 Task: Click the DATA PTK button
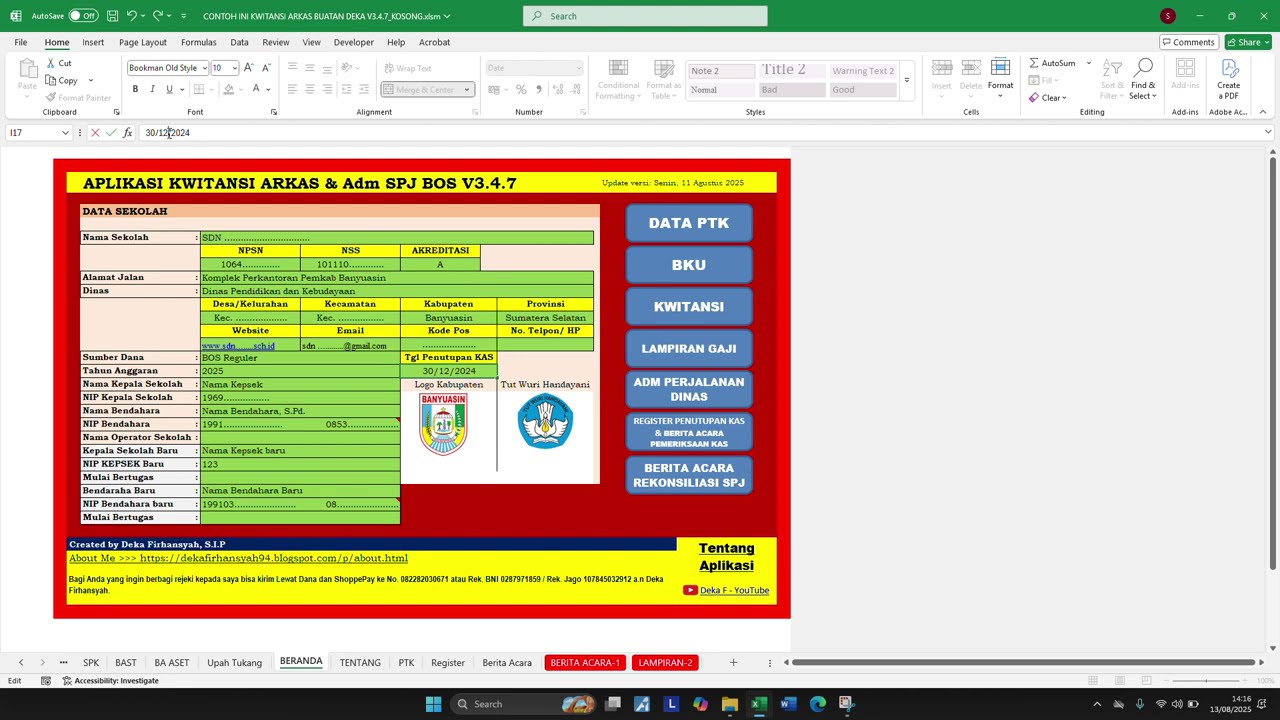tap(689, 223)
